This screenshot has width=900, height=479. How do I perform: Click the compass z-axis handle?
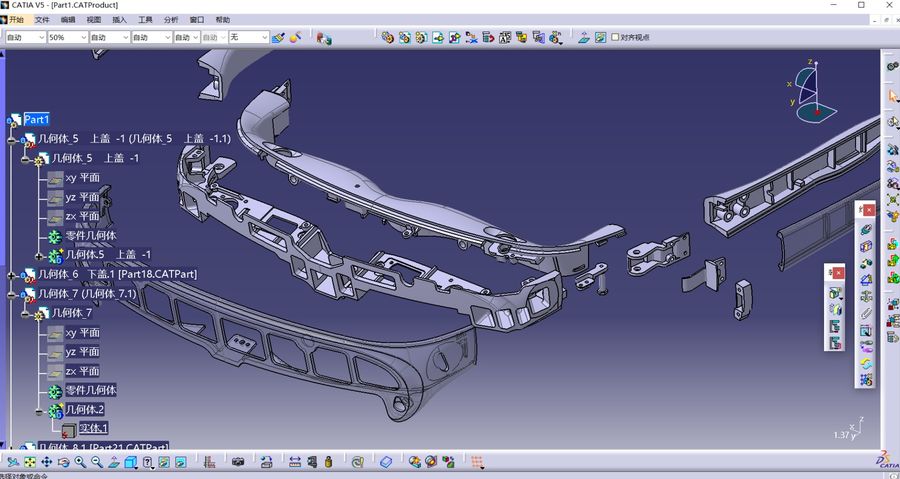(x=816, y=63)
